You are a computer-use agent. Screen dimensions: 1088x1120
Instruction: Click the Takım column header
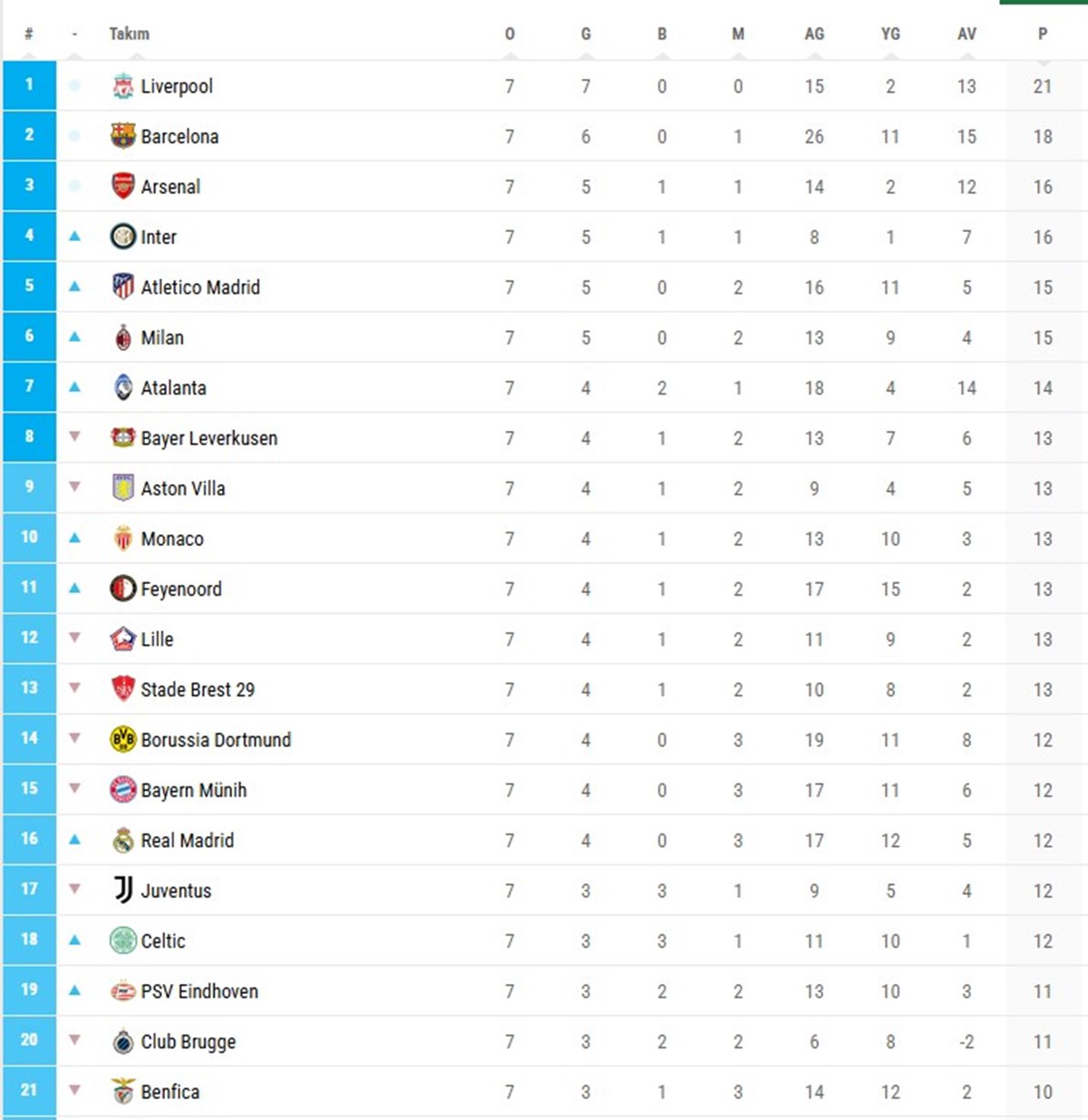click(x=129, y=34)
